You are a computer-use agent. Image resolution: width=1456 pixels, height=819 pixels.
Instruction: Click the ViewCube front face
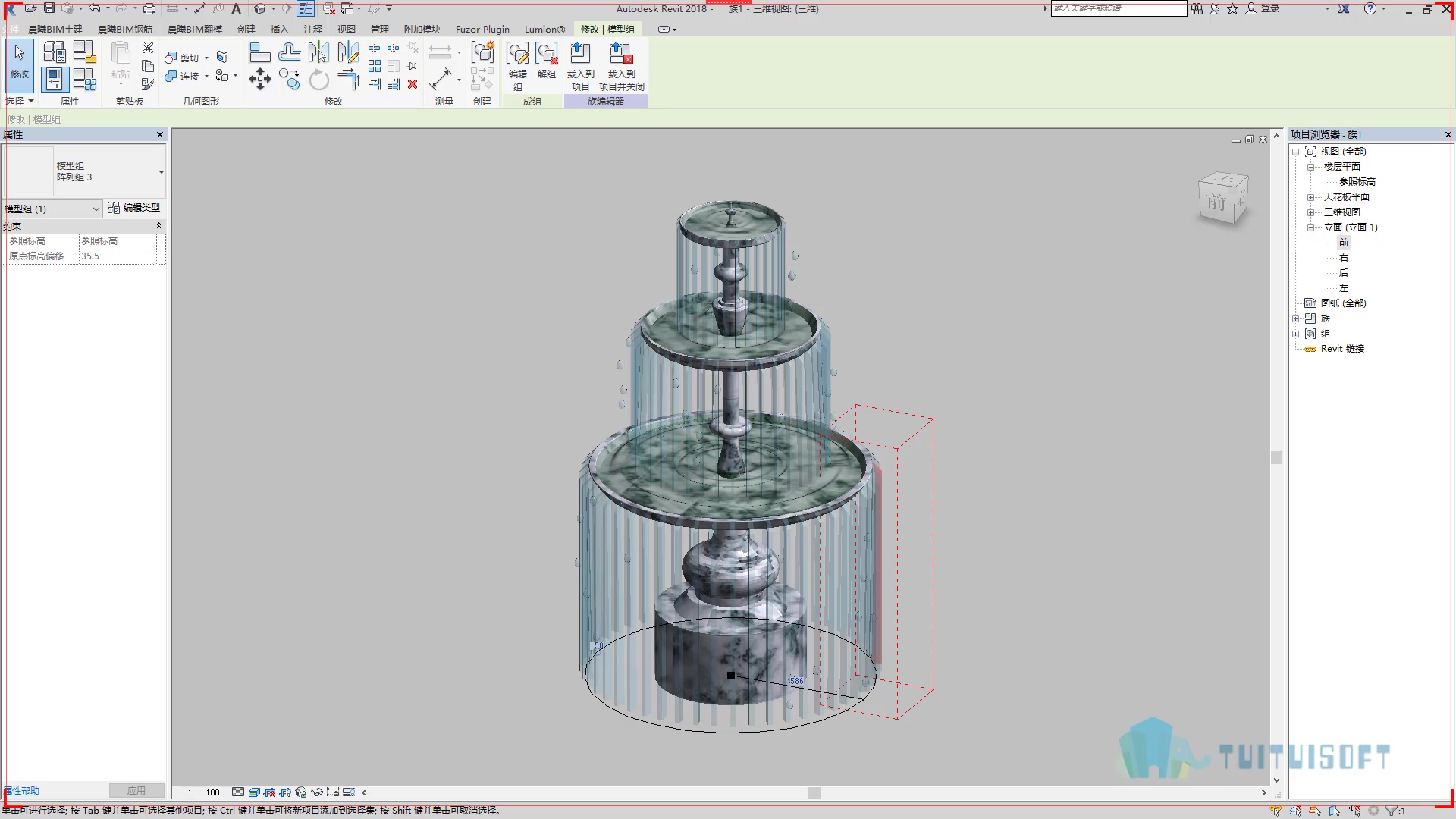pyautogui.click(x=1216, y=202)
